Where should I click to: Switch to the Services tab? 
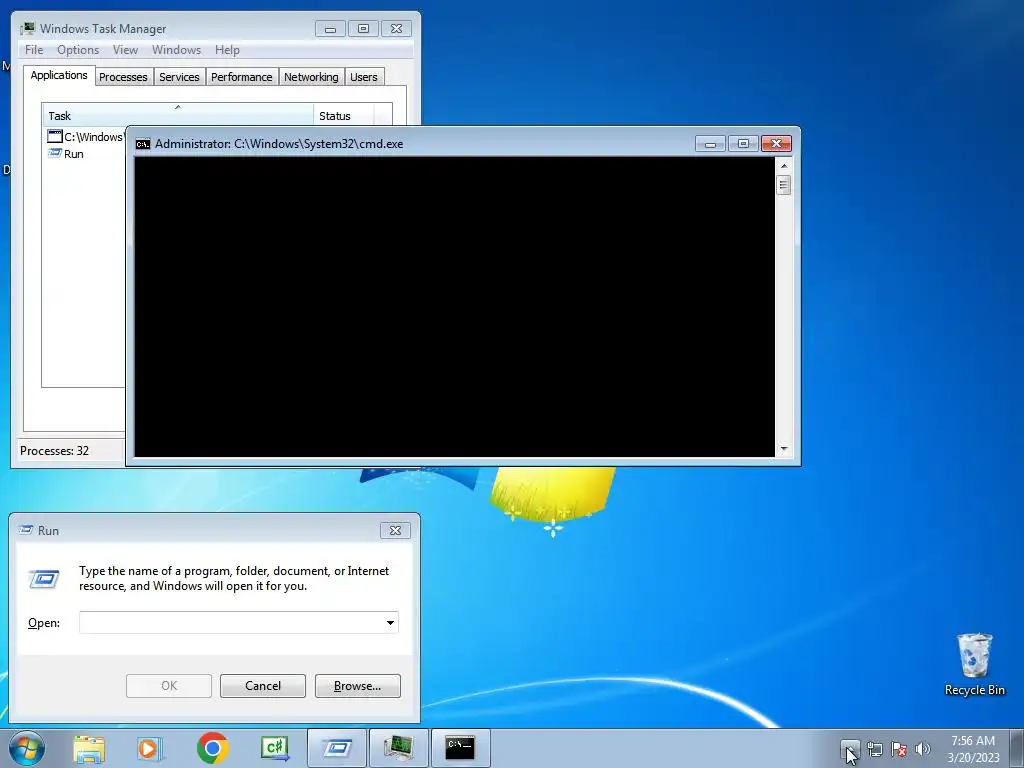179,77
